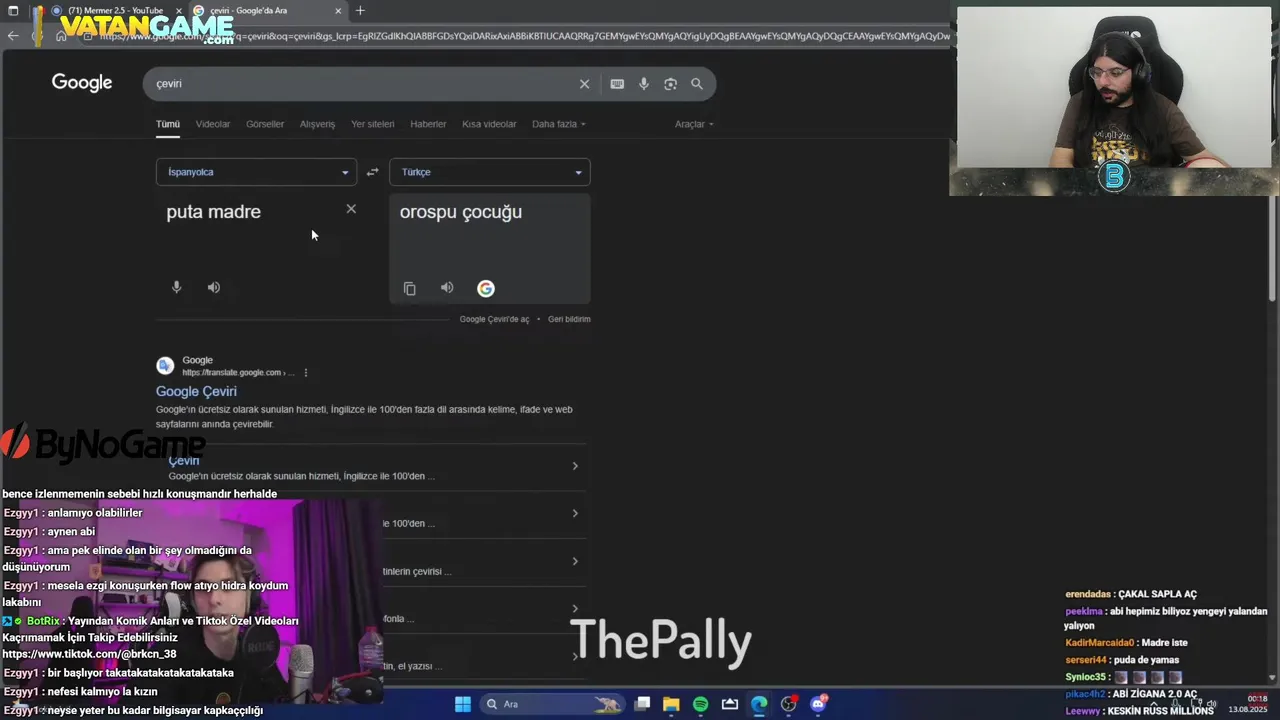Image resolution: width=1280 pixels, height=720 pixels.
Task: Close the Mermer 2.5 YouTube tab
Action: [x=179, y=11]
